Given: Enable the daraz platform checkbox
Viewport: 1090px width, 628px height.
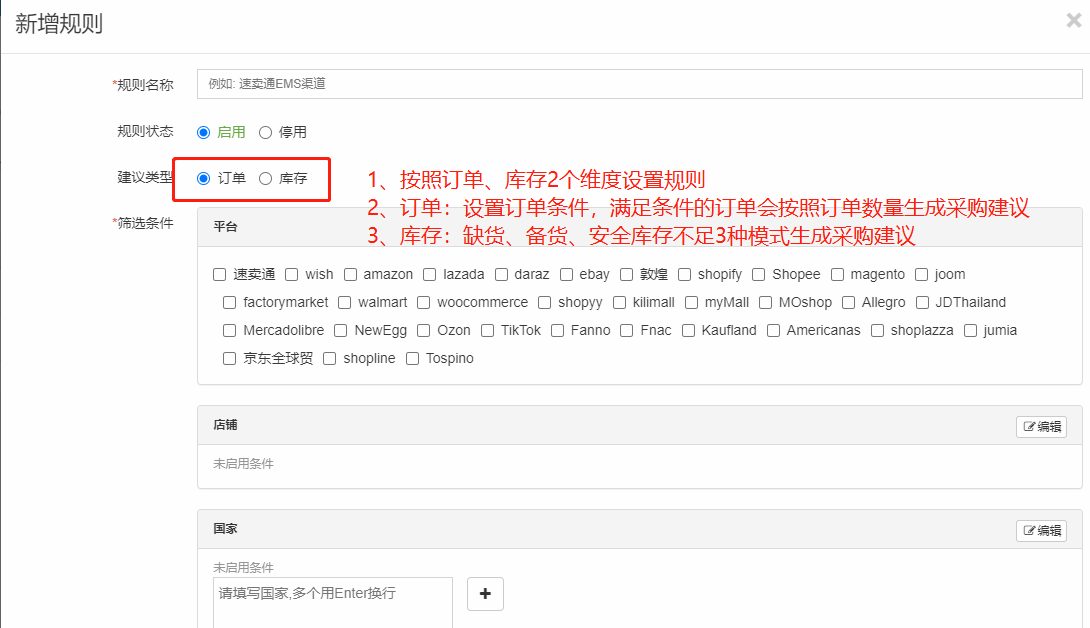Looking at the screenshot, I should (501, 275).
